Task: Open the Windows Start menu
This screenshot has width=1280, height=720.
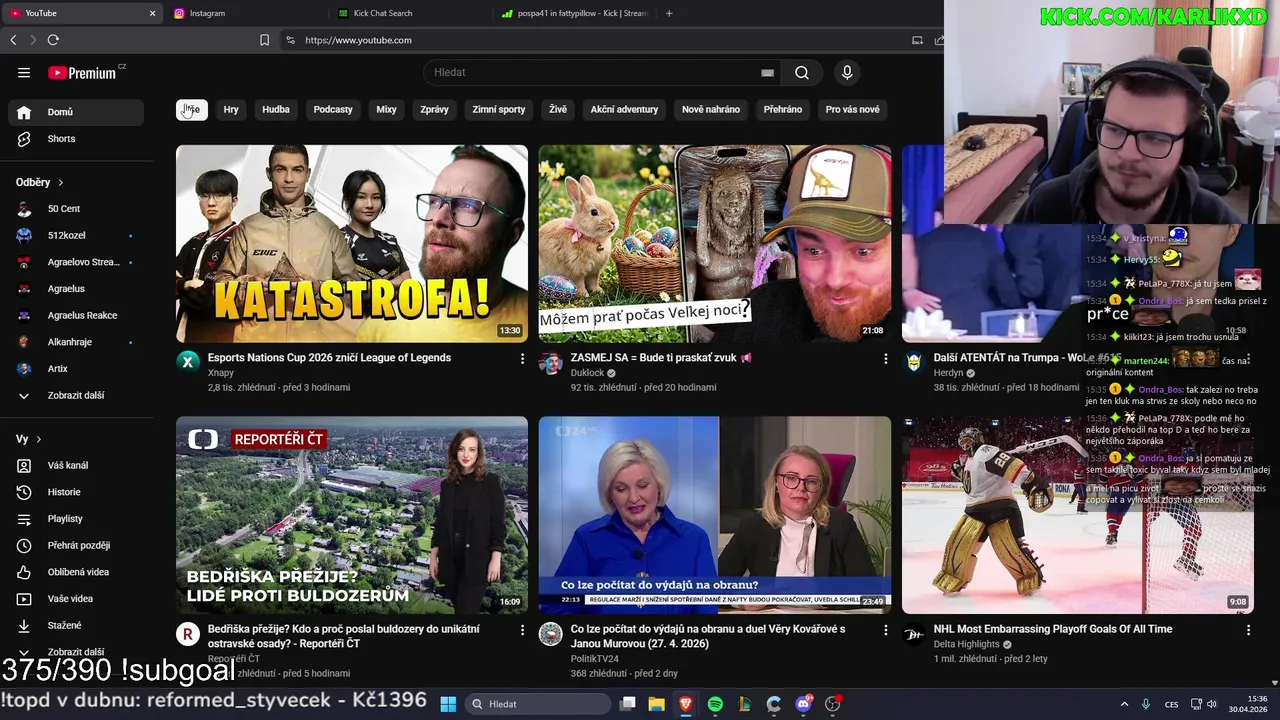Action: pyautogui.click(x=448, y=704)
